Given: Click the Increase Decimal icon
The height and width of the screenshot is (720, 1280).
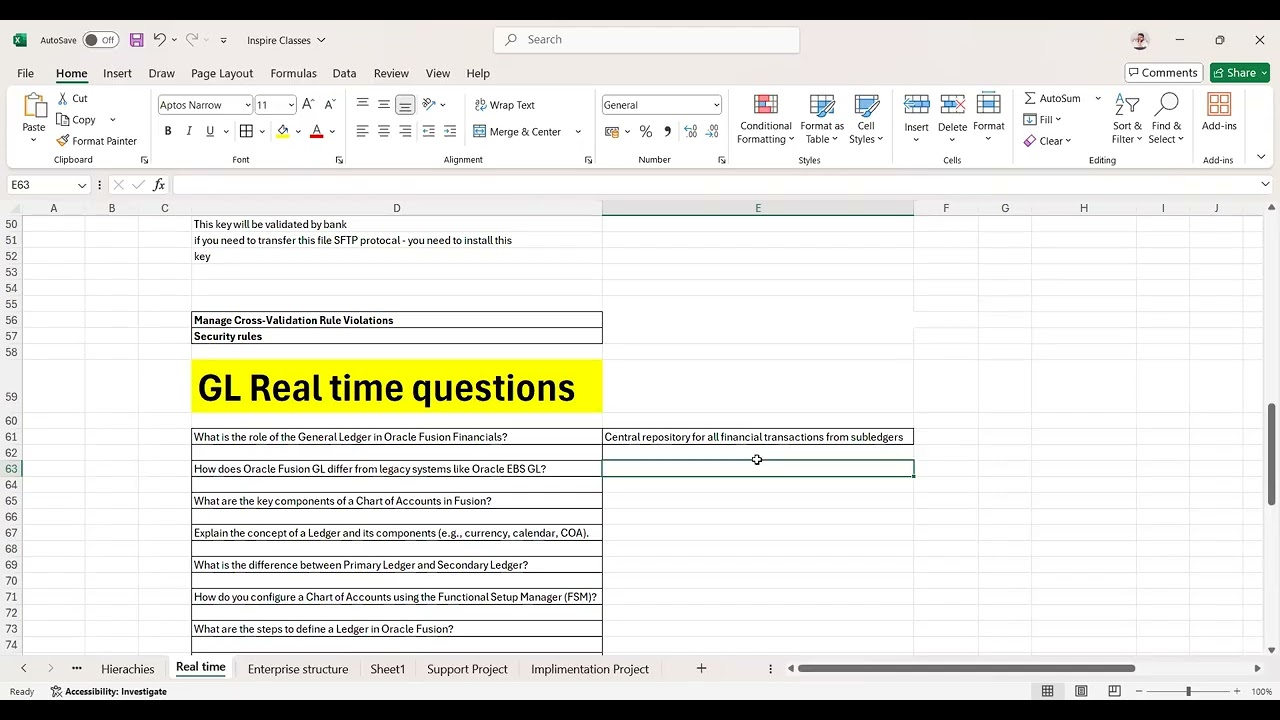Looking at the screenshot, I should point(691,131).
